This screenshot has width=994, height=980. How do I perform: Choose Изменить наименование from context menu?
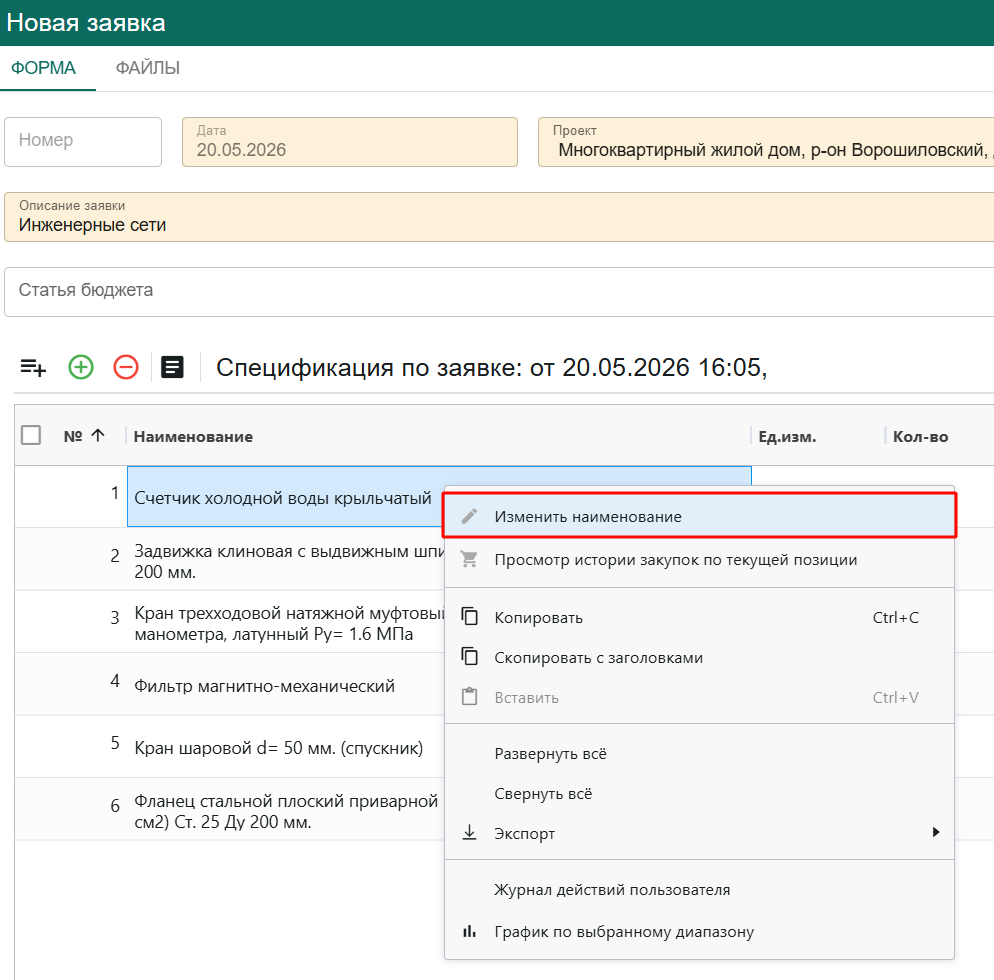[x=700, y=516]
